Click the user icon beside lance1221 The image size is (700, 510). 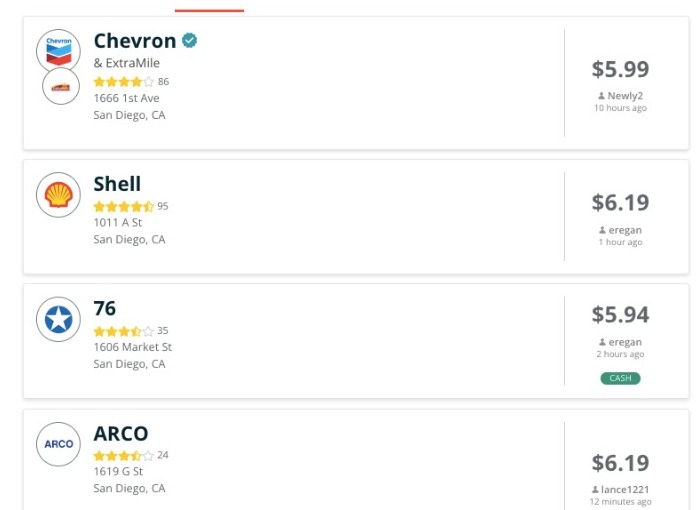(594, 489)
